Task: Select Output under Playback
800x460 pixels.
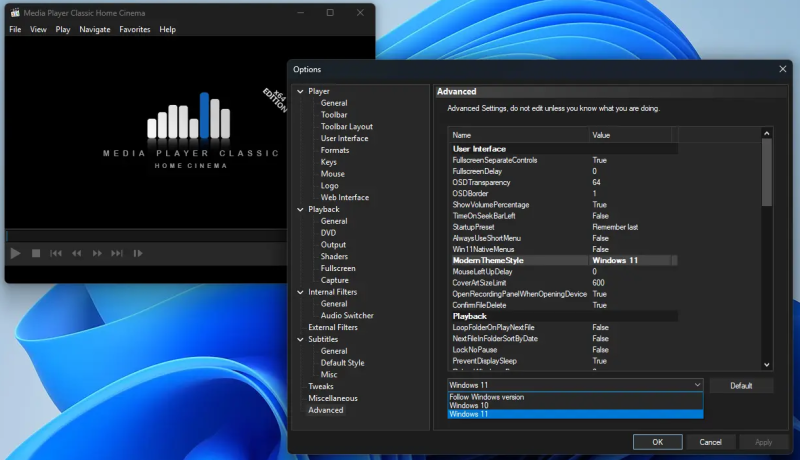Action: (x=333, y=245)
